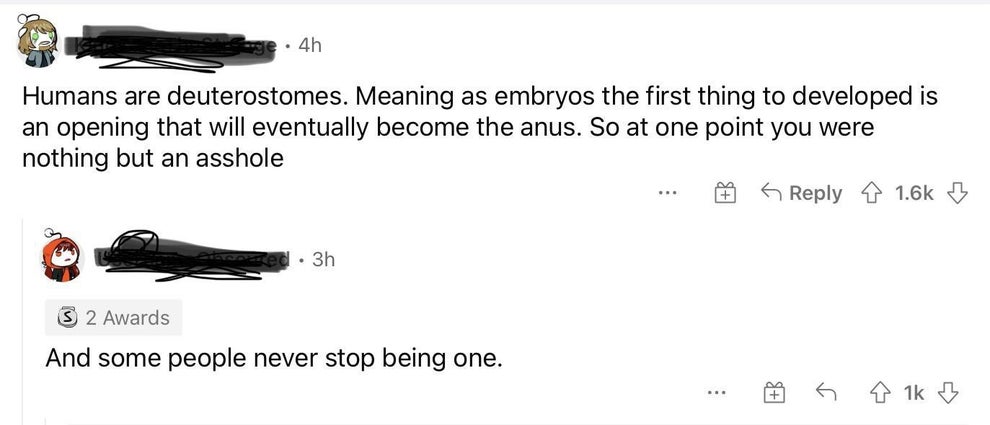The height and width of the screenshot is (425, 990).
Task: Downvote the deuterostomes comment
Action: [957, 193]
